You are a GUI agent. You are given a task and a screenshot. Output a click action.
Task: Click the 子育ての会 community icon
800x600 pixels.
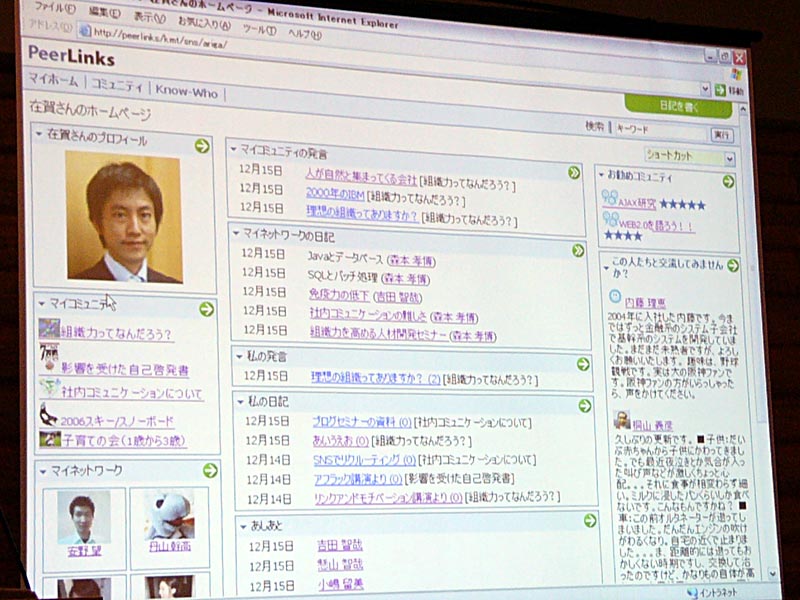point(50,439)
